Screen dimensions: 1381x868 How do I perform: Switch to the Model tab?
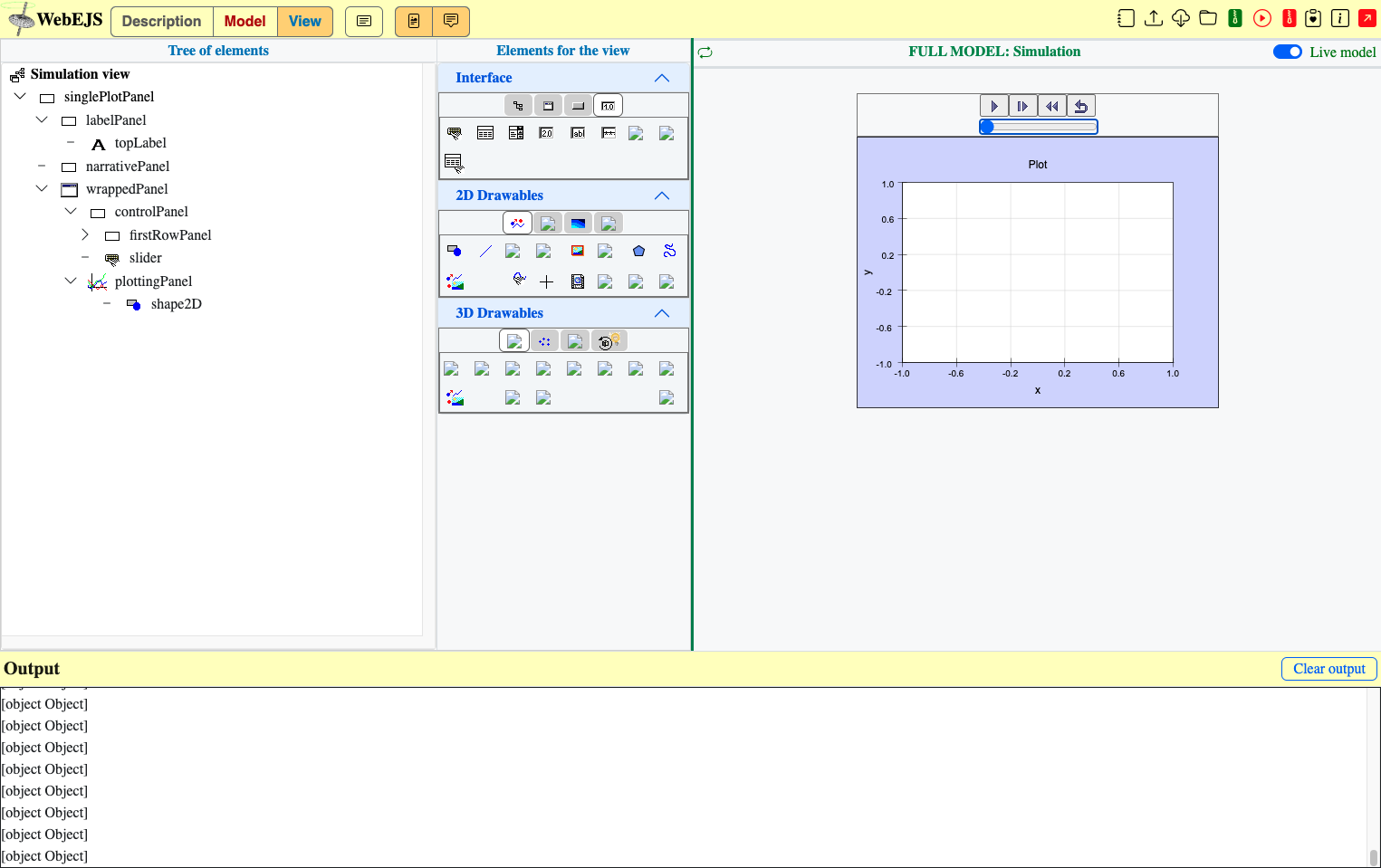(x=245, y=21)
